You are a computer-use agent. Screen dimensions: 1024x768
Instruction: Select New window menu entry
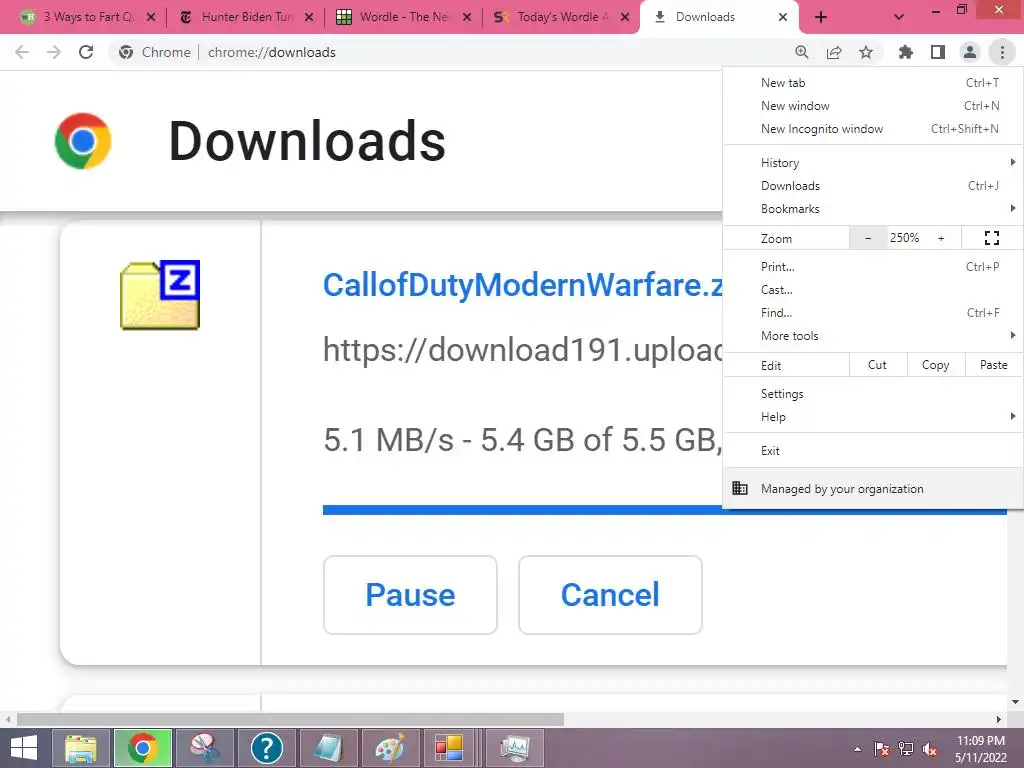872,106
